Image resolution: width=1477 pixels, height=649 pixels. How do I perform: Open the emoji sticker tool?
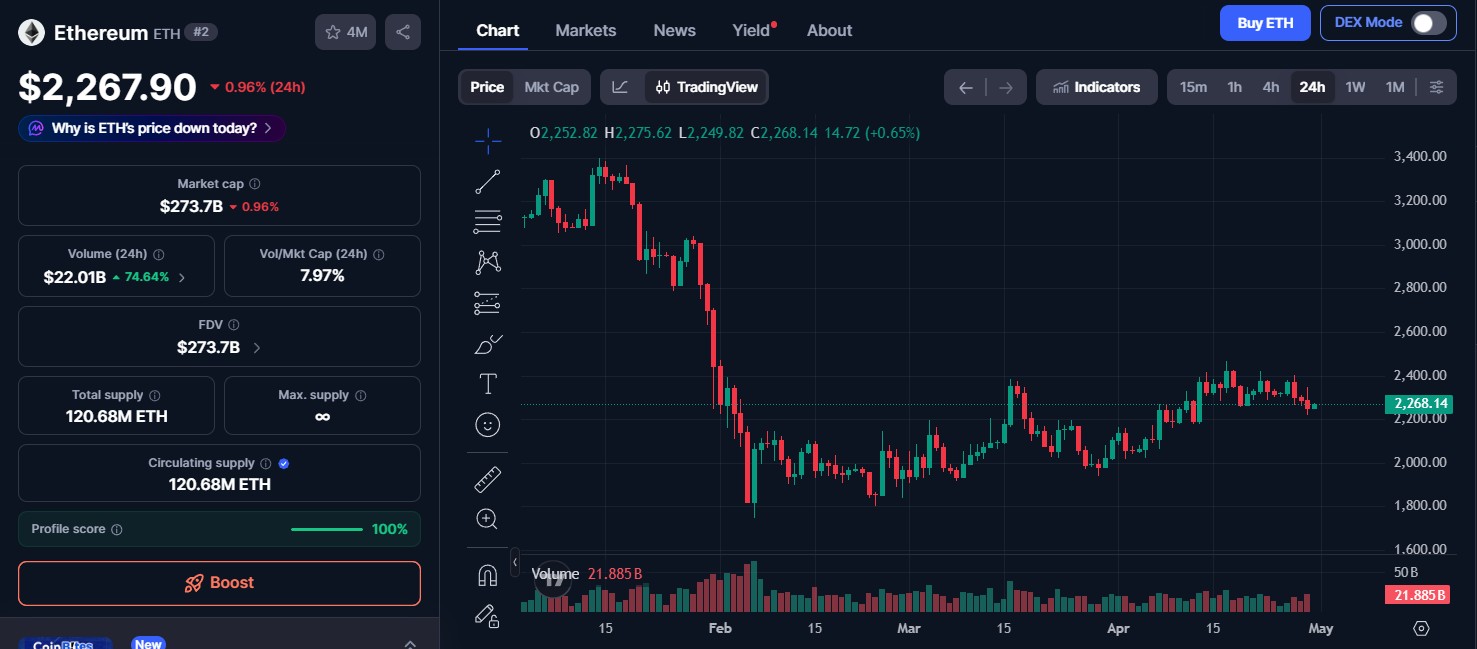487,424
